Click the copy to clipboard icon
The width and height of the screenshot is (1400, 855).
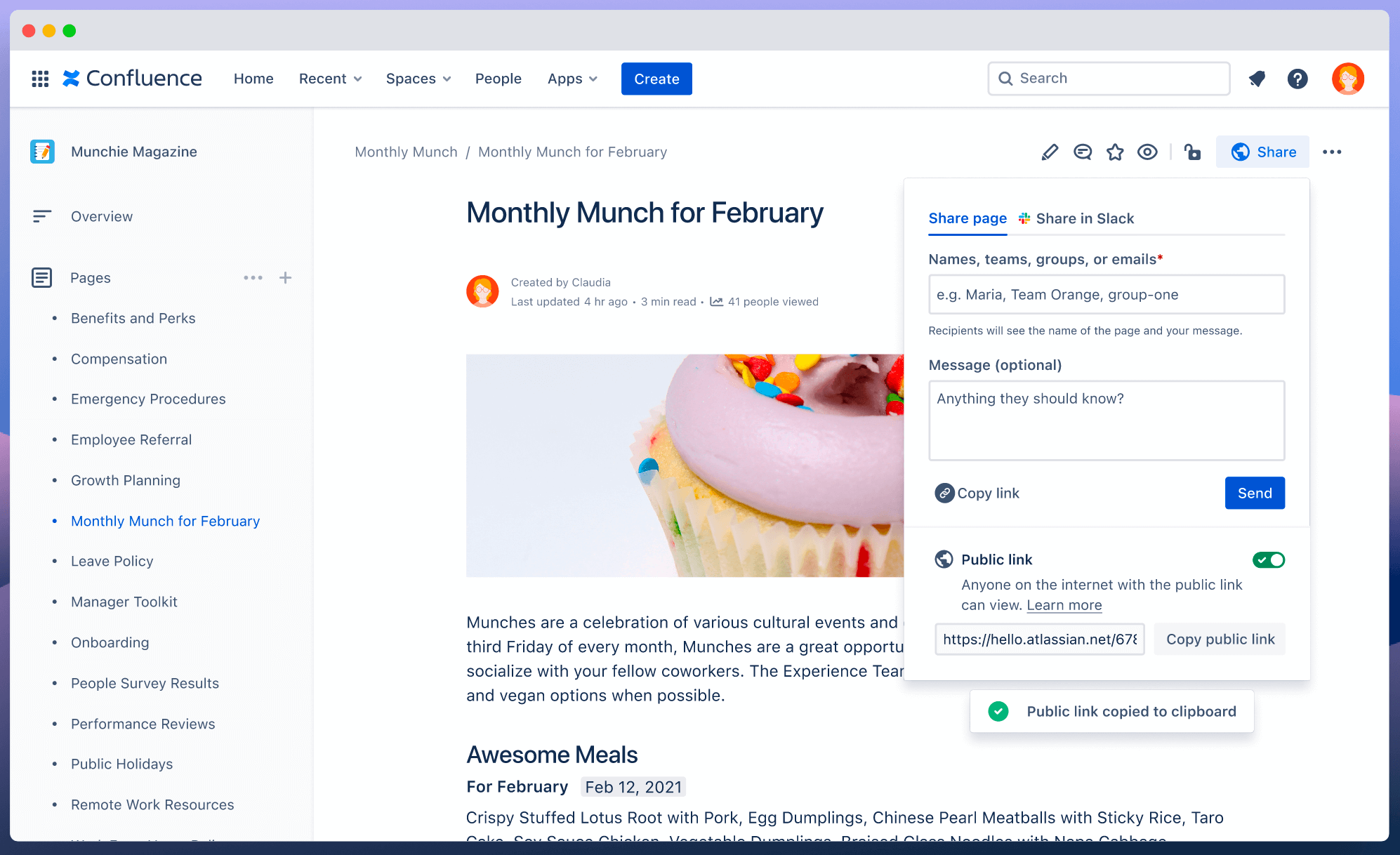pos(943,492)
